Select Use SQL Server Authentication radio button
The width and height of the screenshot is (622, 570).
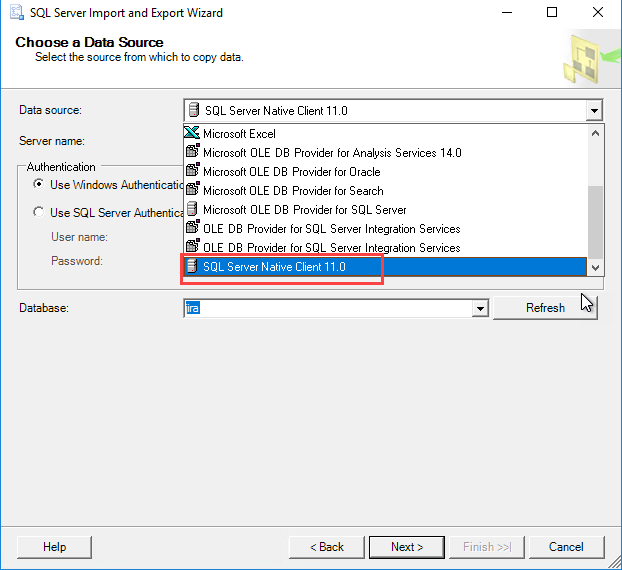[38, 212]
